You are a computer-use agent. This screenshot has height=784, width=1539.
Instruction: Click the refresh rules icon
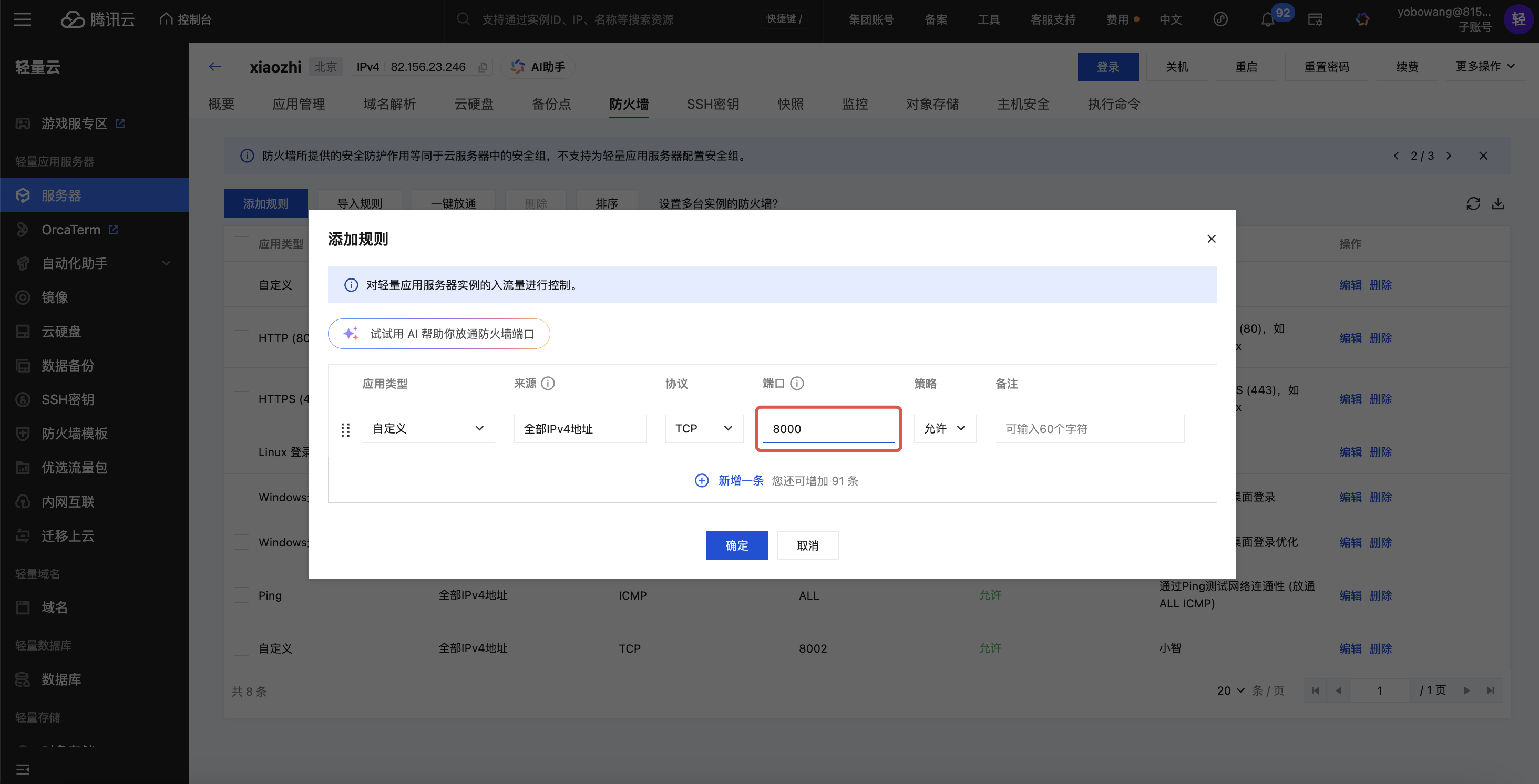[1473, 203]
